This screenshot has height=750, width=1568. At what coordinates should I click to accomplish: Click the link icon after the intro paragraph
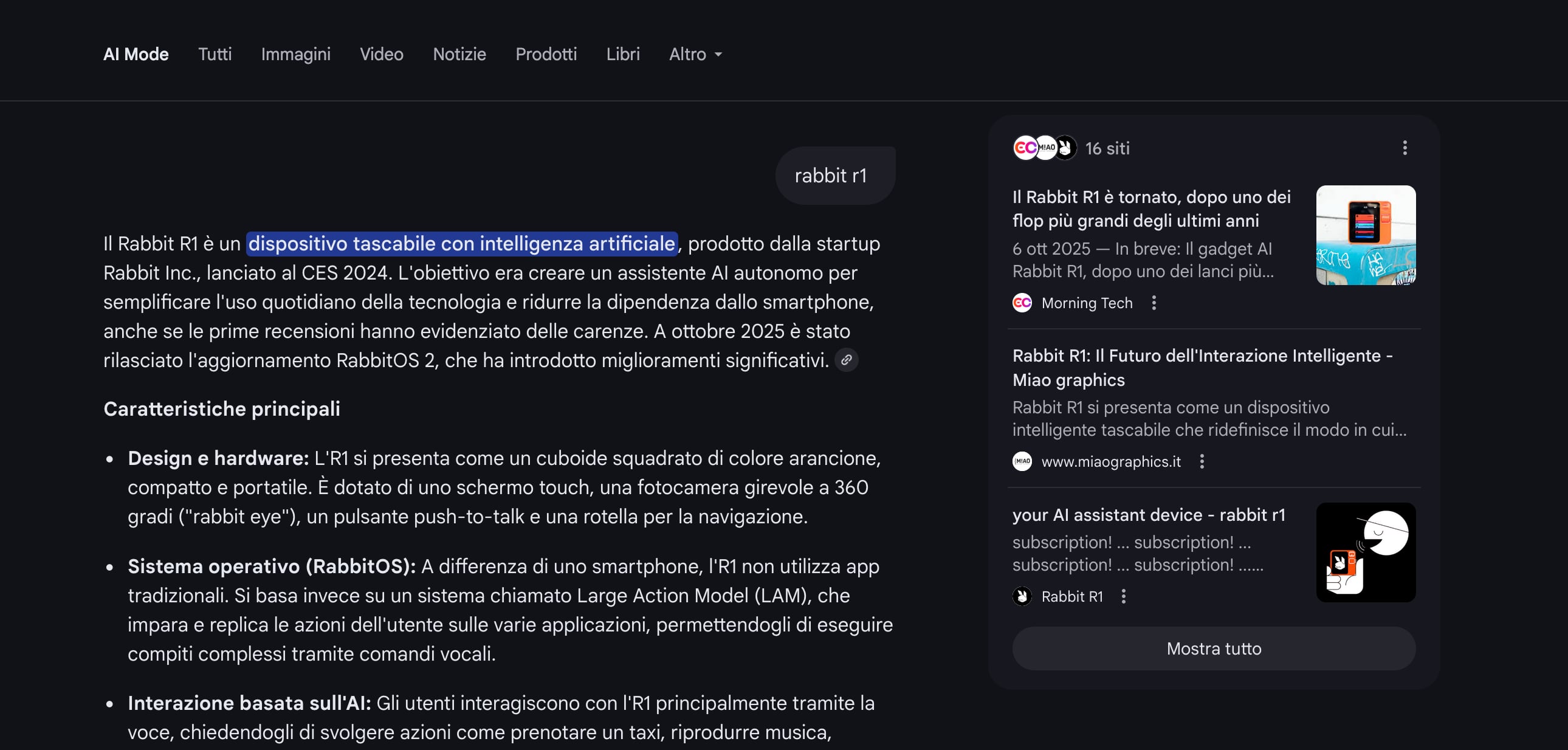[846, 360]
